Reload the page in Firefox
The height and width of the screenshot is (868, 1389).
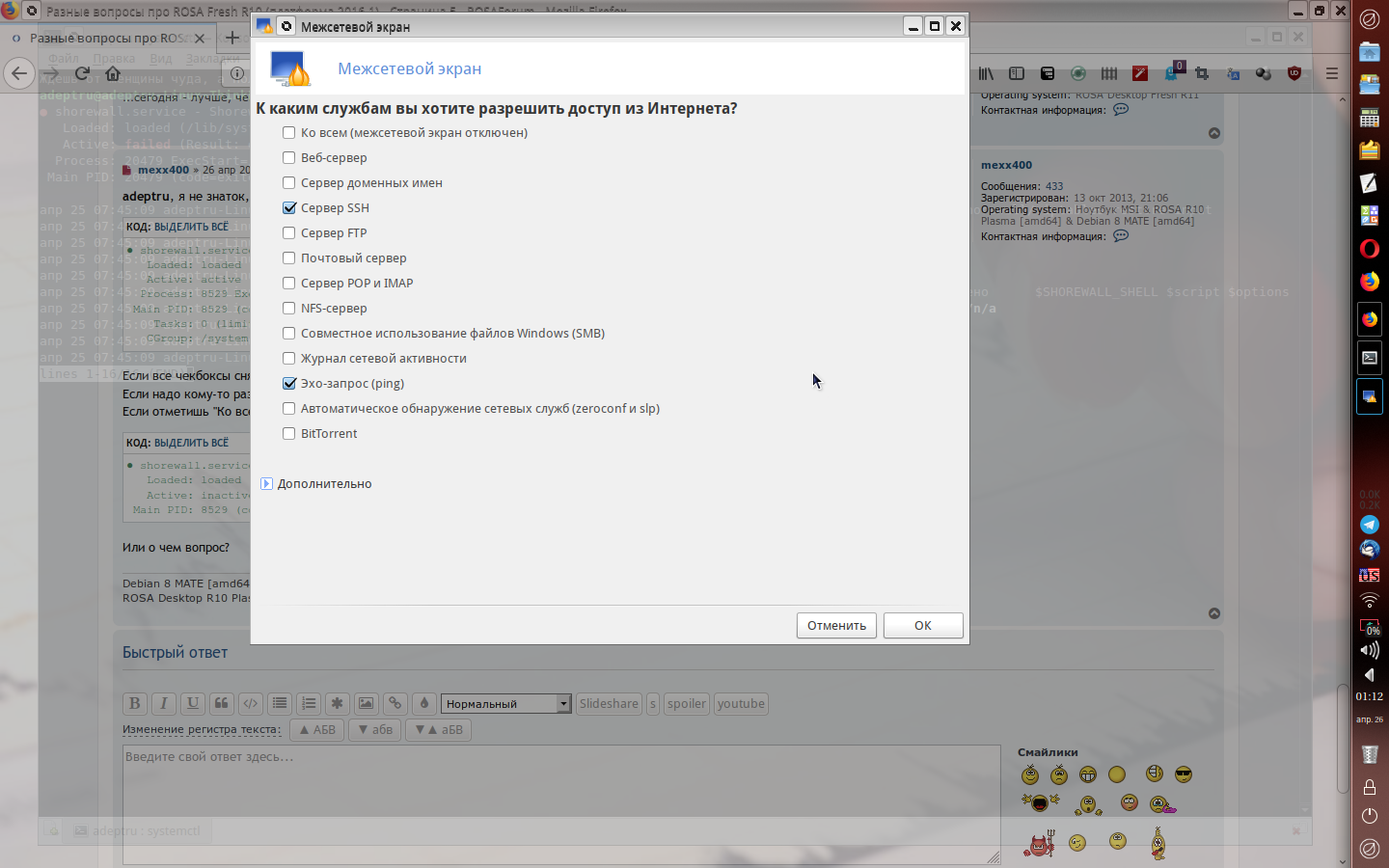click(x=82, y=73)
